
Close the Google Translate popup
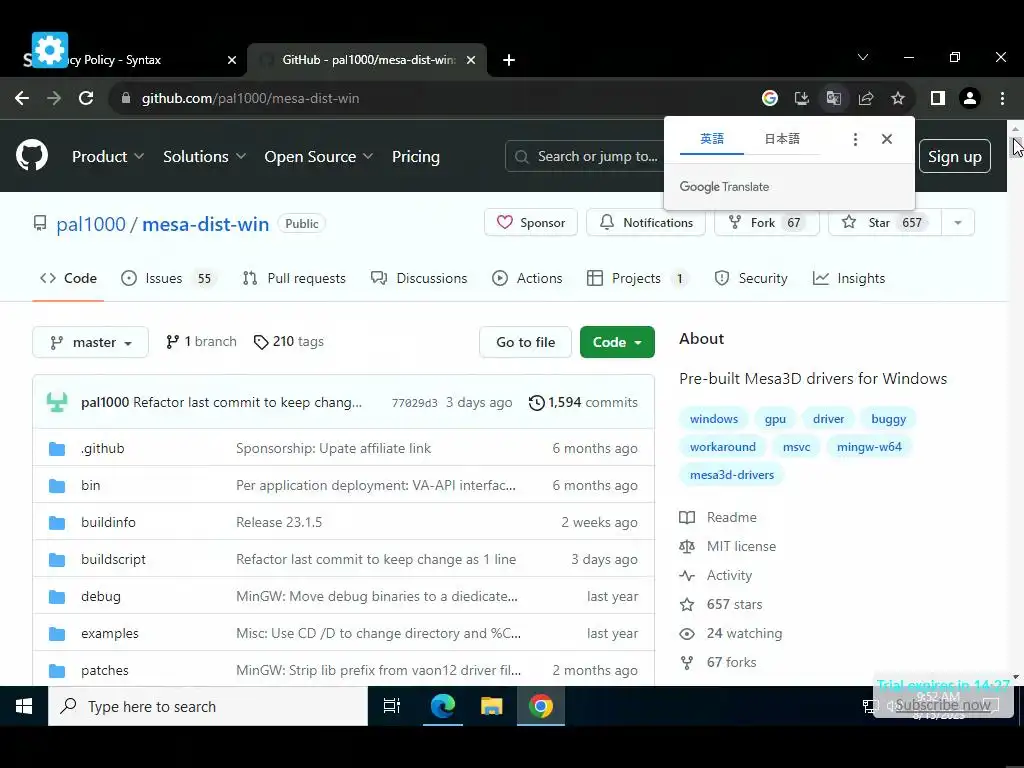tap(887, 138)
